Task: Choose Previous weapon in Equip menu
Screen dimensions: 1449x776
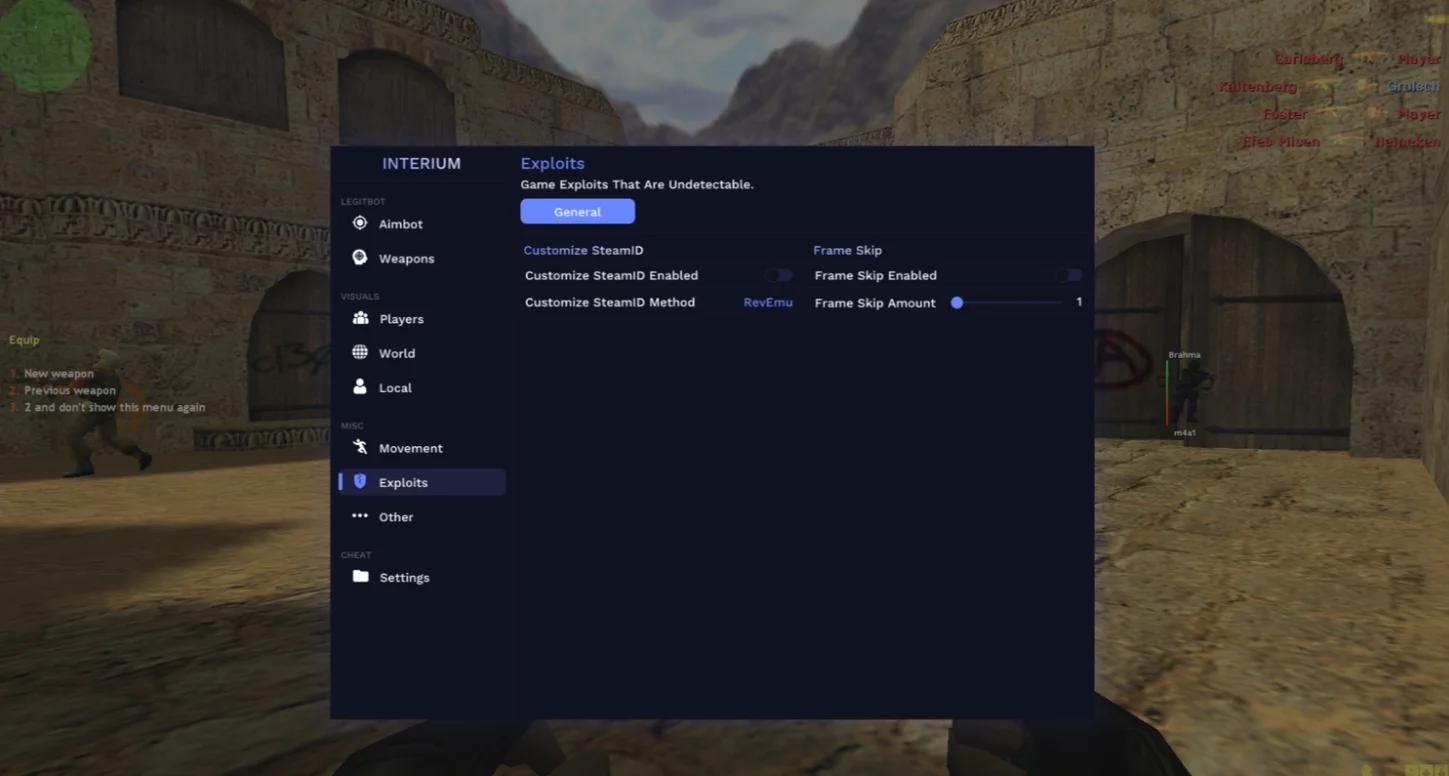Action: tap(70, 391)
